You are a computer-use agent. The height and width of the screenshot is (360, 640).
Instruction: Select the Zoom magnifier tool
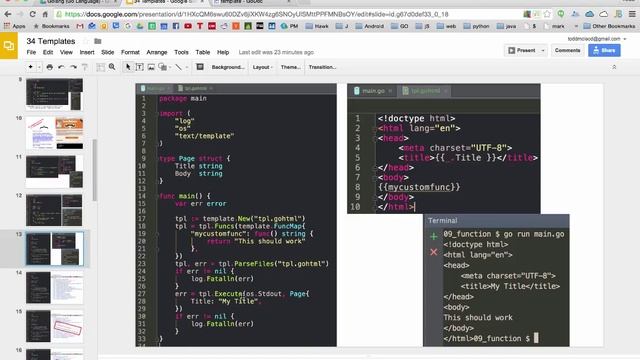112,67
